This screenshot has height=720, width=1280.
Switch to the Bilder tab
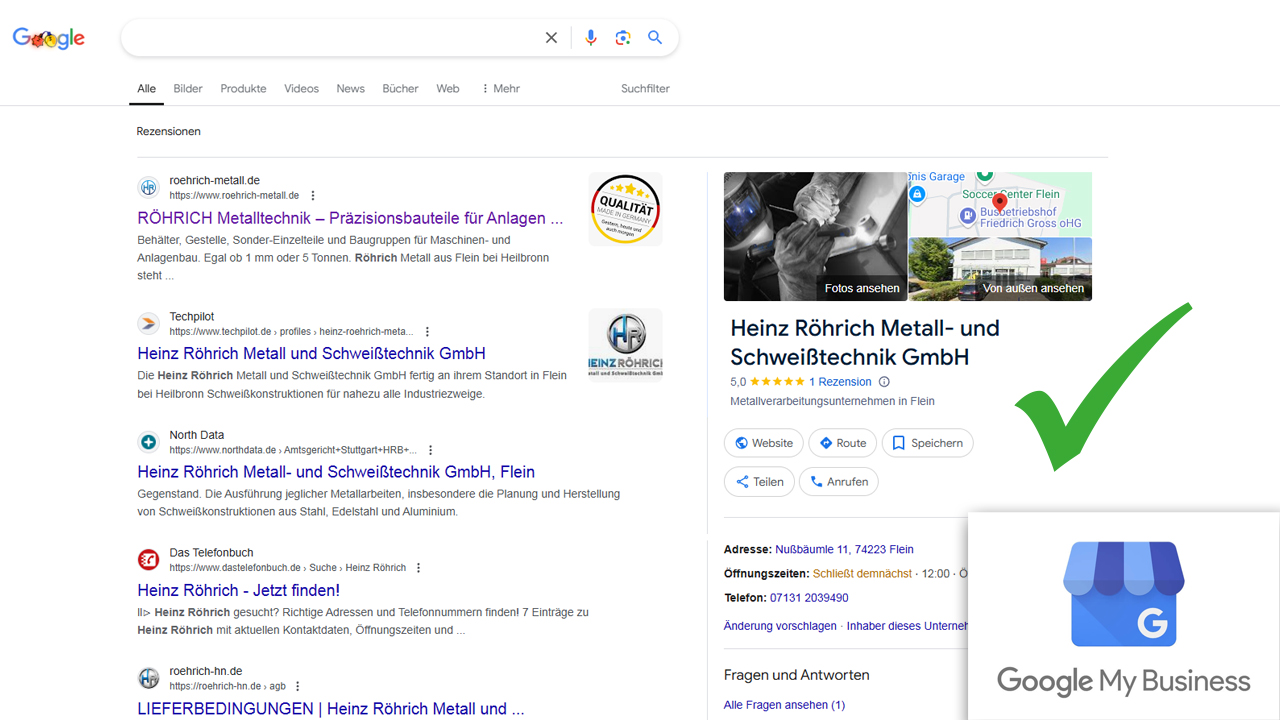pyautogui.click(x=188, y=89)
